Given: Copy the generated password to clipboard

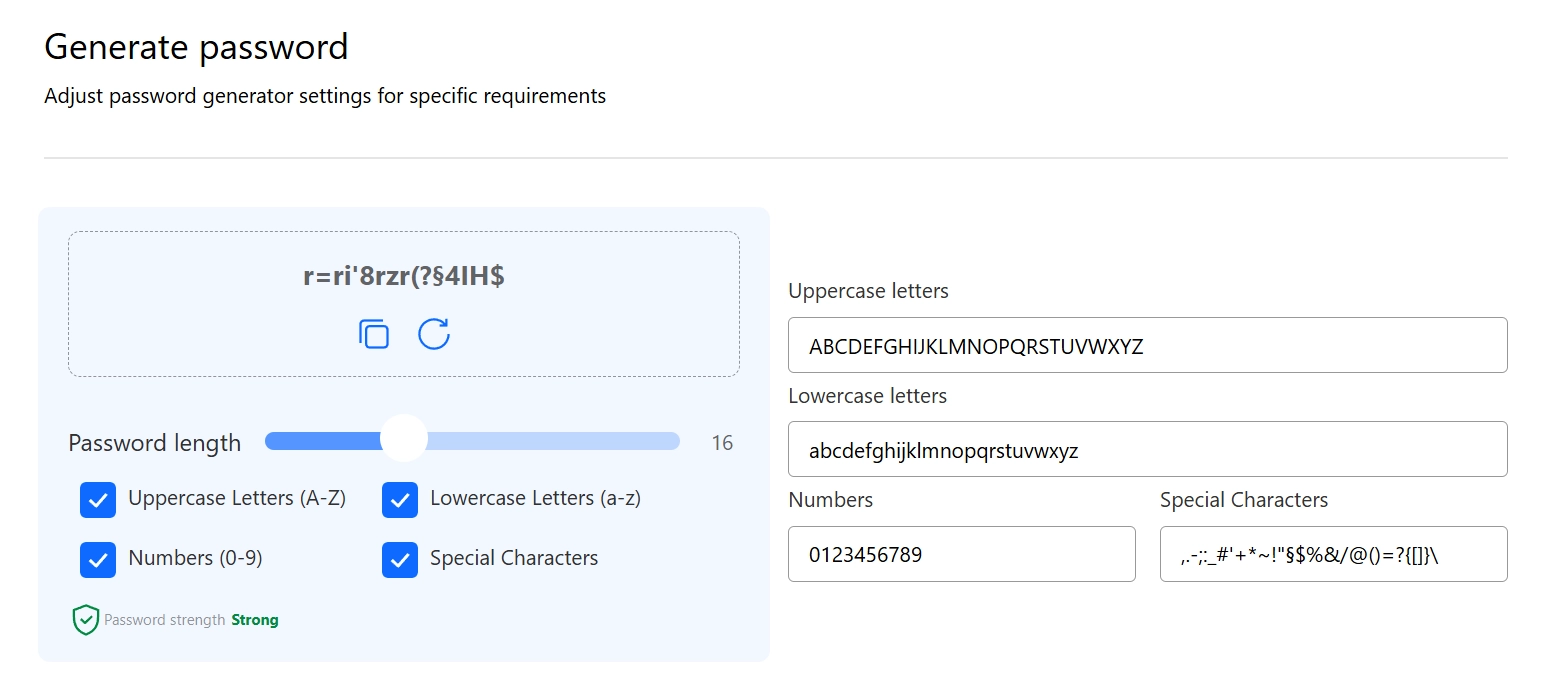Looking at the screenshot, I should point(374,334).
